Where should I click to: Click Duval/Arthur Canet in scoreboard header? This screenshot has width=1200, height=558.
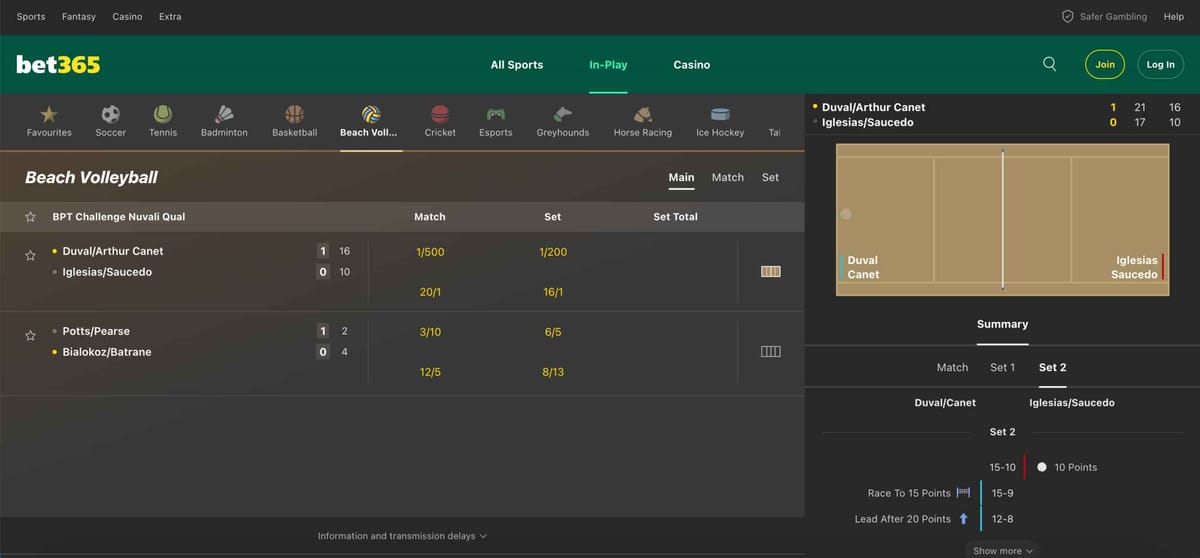coord(873,107)
